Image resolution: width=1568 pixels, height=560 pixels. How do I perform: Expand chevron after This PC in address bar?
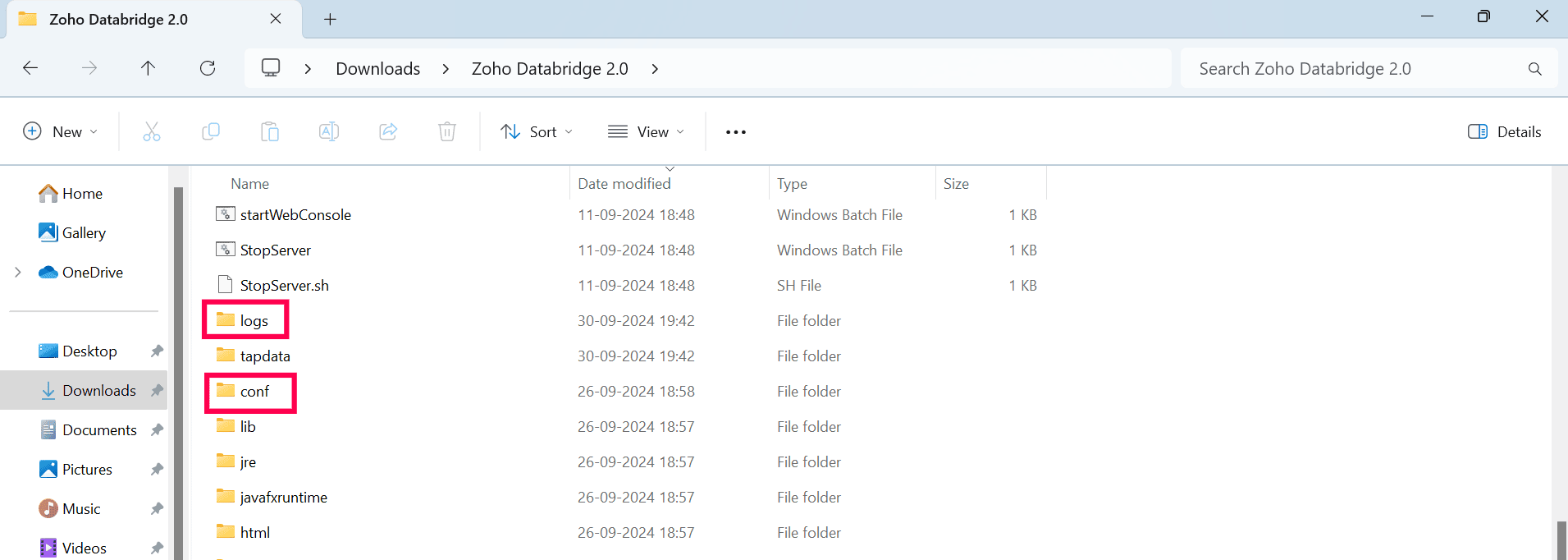[308, 69]
